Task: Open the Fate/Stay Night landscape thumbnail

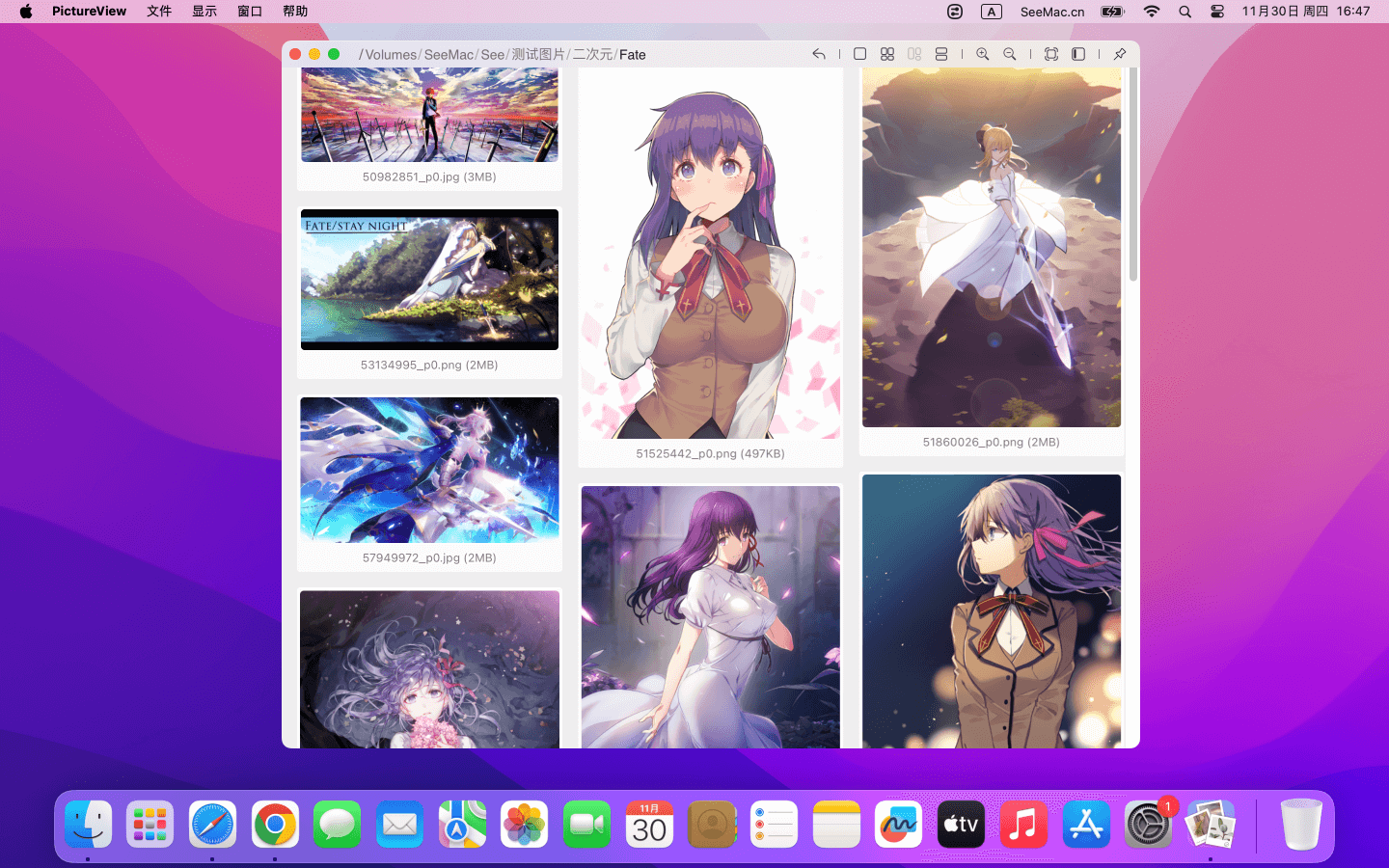Action: [429, 280]
